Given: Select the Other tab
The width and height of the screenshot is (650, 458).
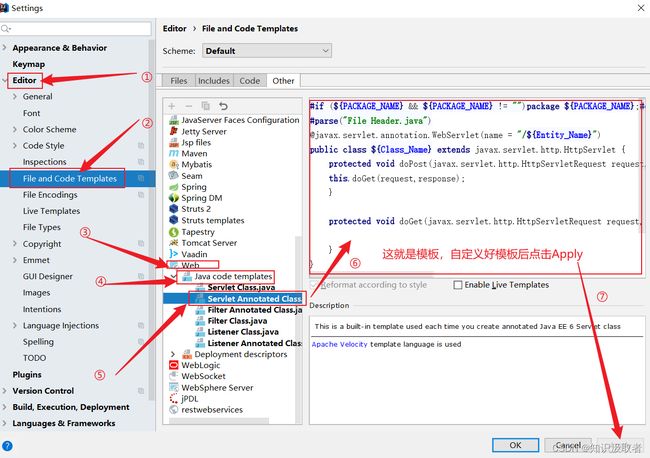Looking at the screenshot, I should (283, 81).
